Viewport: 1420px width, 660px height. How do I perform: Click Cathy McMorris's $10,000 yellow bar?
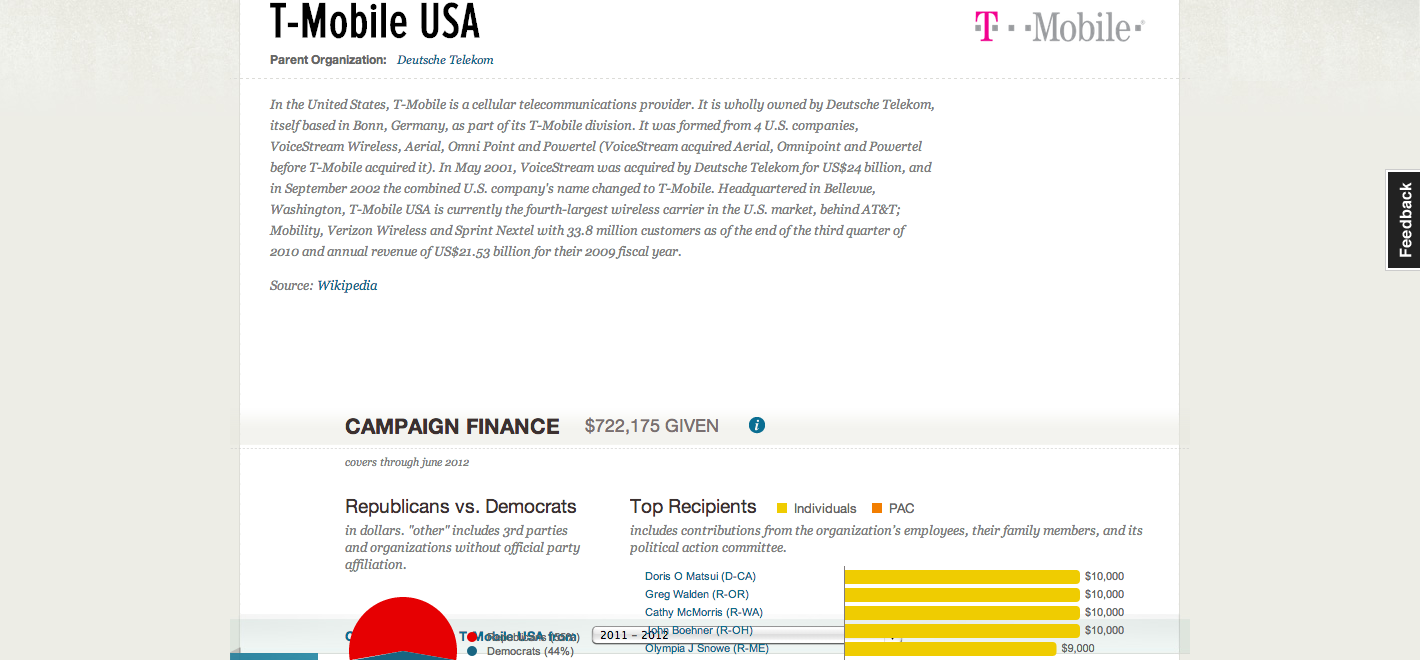(x=962, y=612)
